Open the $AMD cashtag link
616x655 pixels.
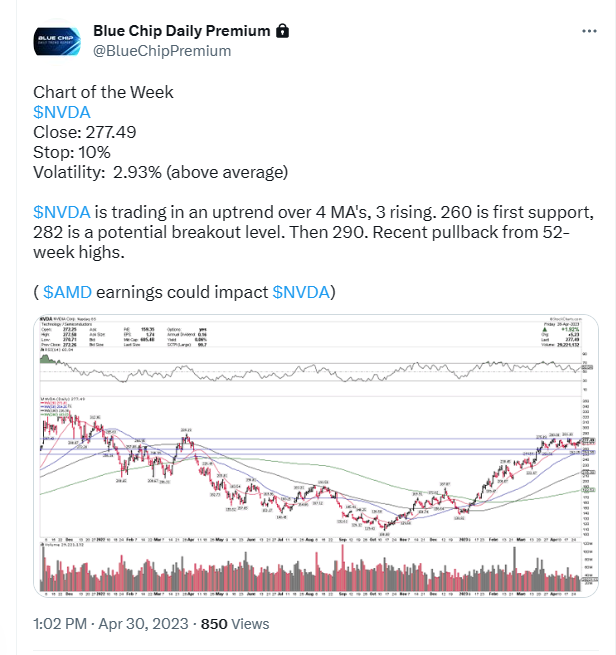(67, 292)
